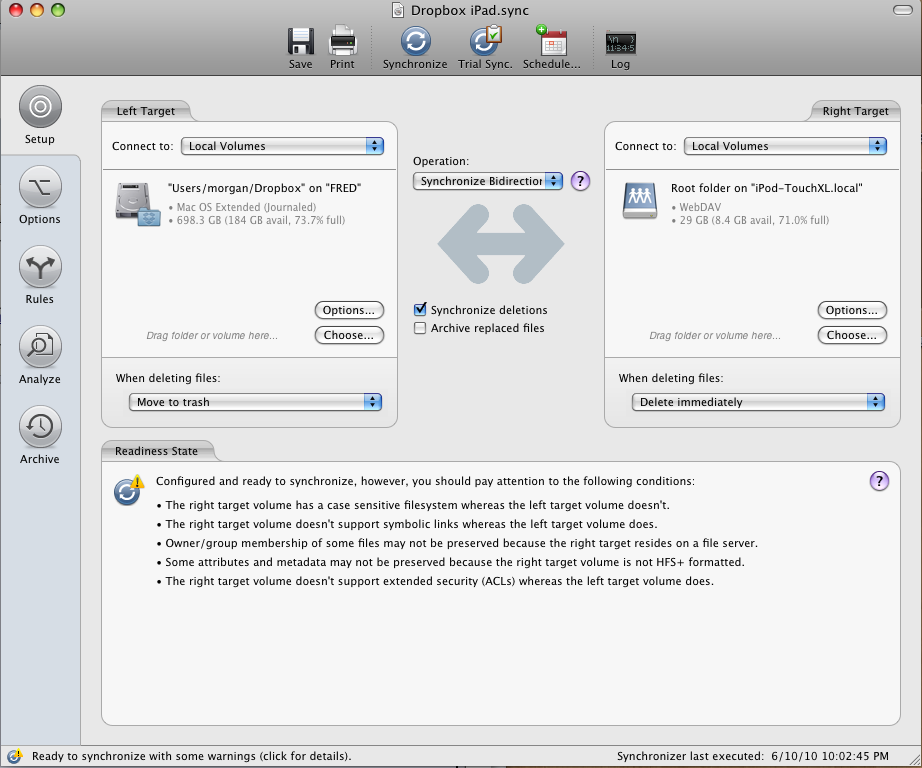Click right target Options... button
The image size is (922, 768).
[x=852, y=310]
